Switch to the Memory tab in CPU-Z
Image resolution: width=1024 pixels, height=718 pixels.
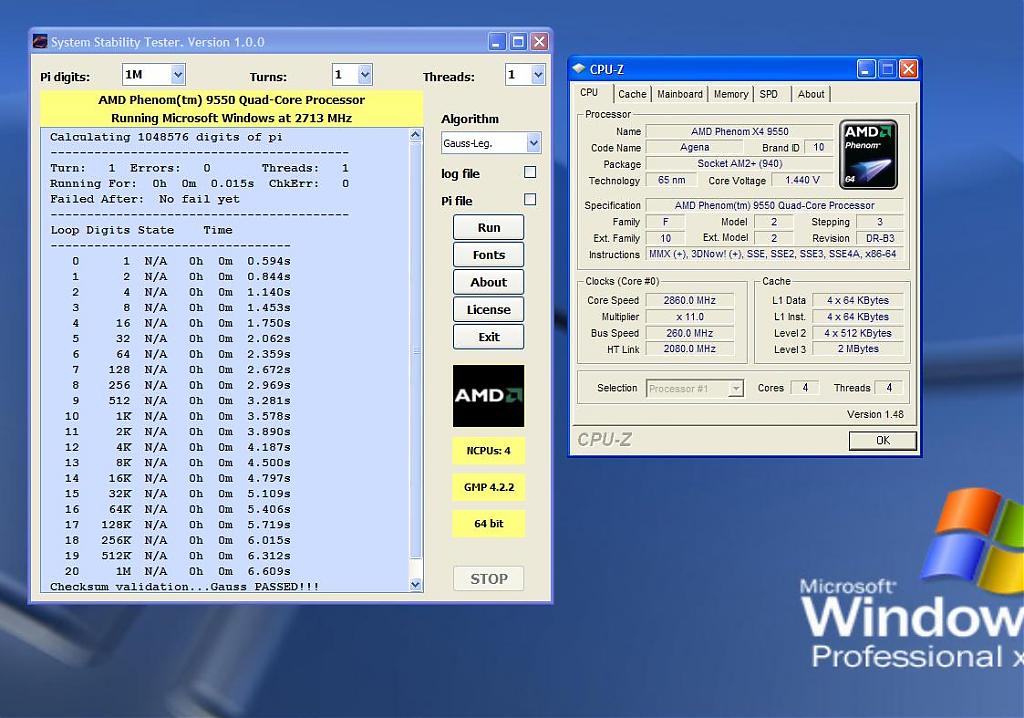[x=730, y=94]
